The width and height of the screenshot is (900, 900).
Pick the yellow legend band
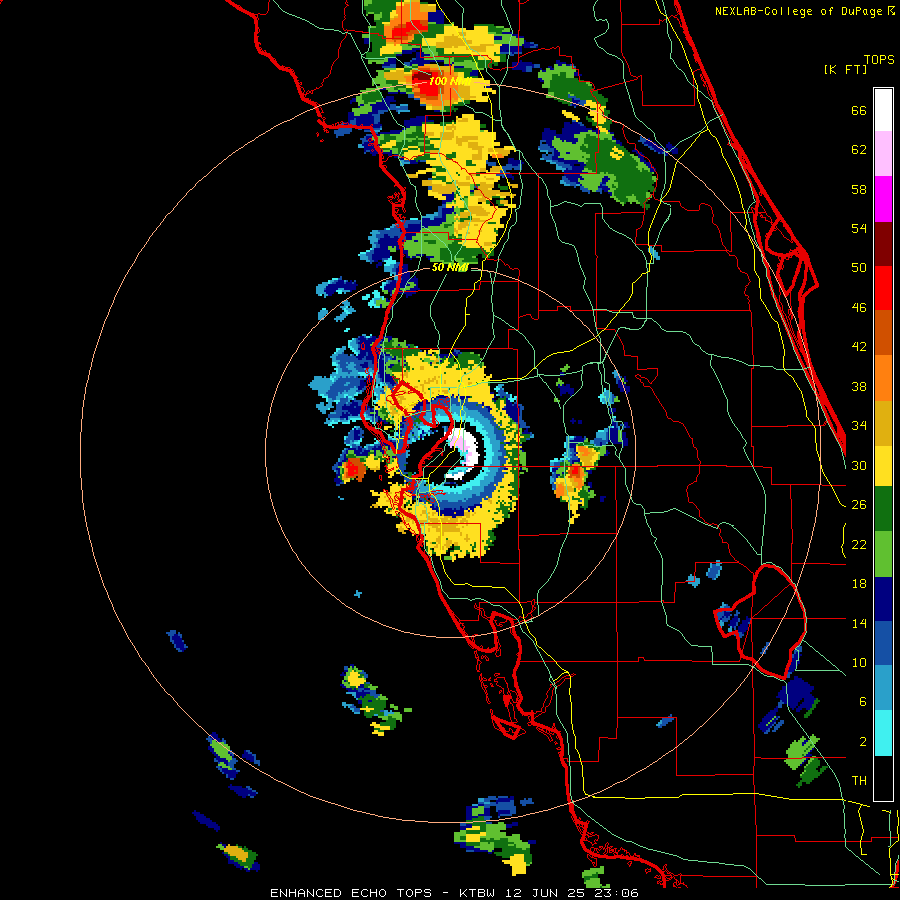click(x=883, y=466)
